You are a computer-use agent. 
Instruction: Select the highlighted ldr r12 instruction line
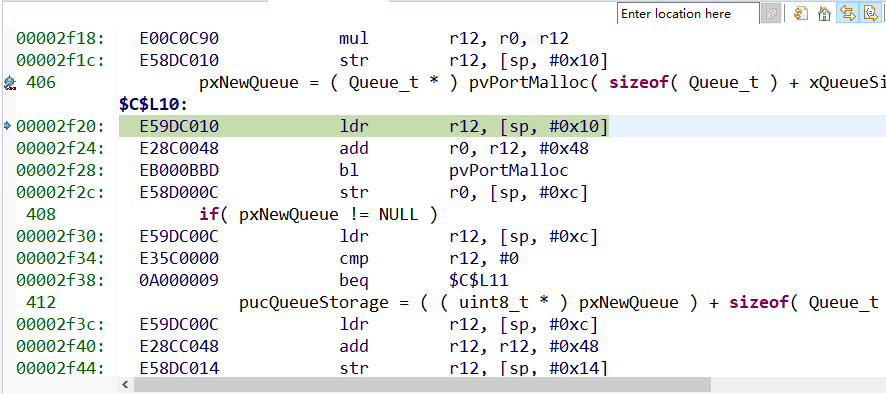pyautogui.click(x=363, y=126)
